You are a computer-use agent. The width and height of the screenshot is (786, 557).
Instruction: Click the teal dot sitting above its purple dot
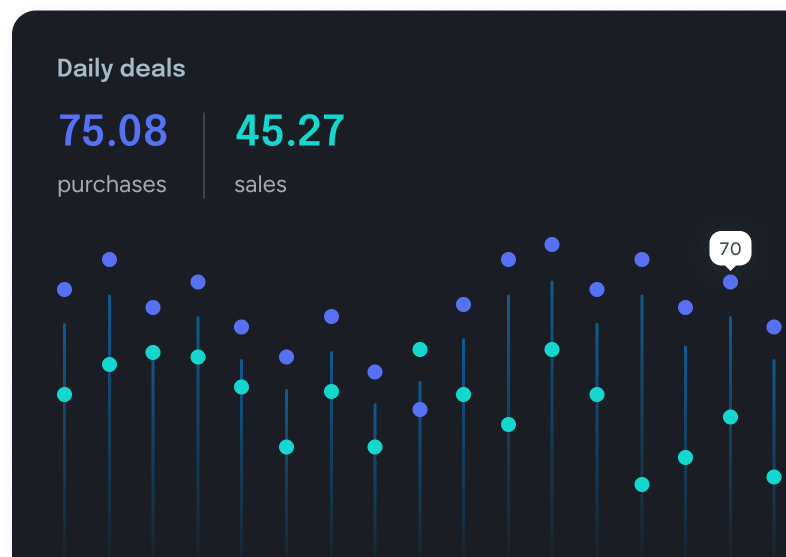420,349
